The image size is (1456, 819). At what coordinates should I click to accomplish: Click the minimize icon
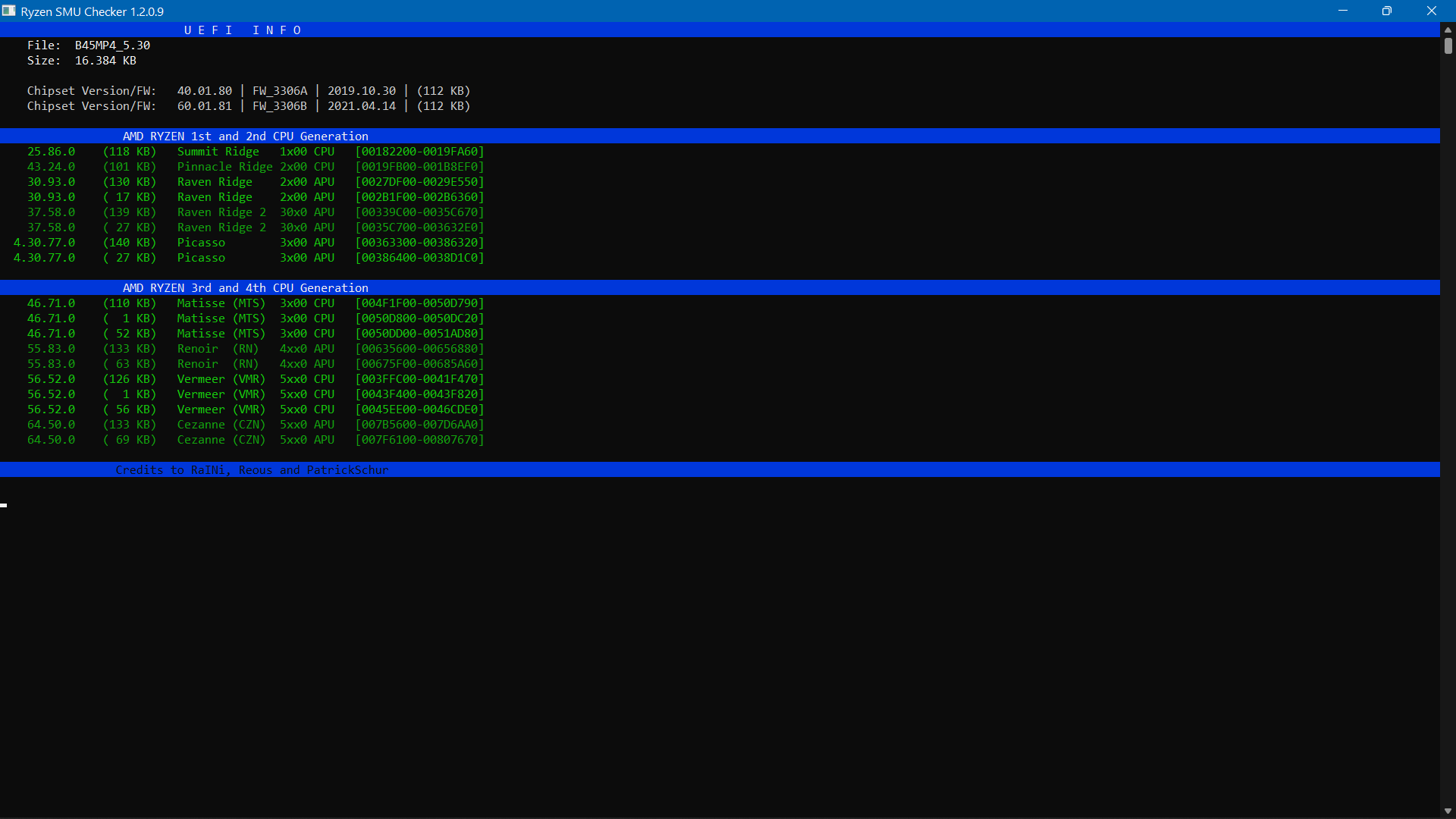tap(1343, 11)
